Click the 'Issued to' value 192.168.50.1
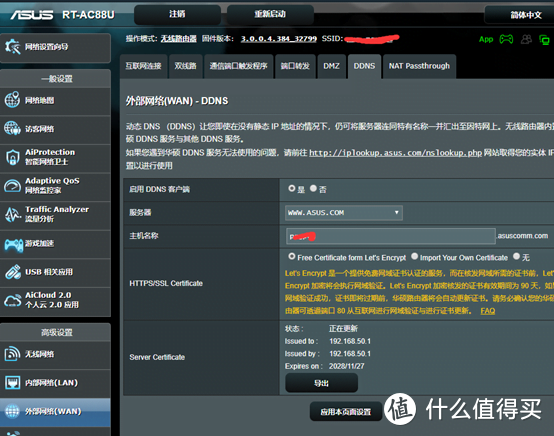Image resolution: width=554 pixels, height=436 pixels. click(x=350, y=341)
